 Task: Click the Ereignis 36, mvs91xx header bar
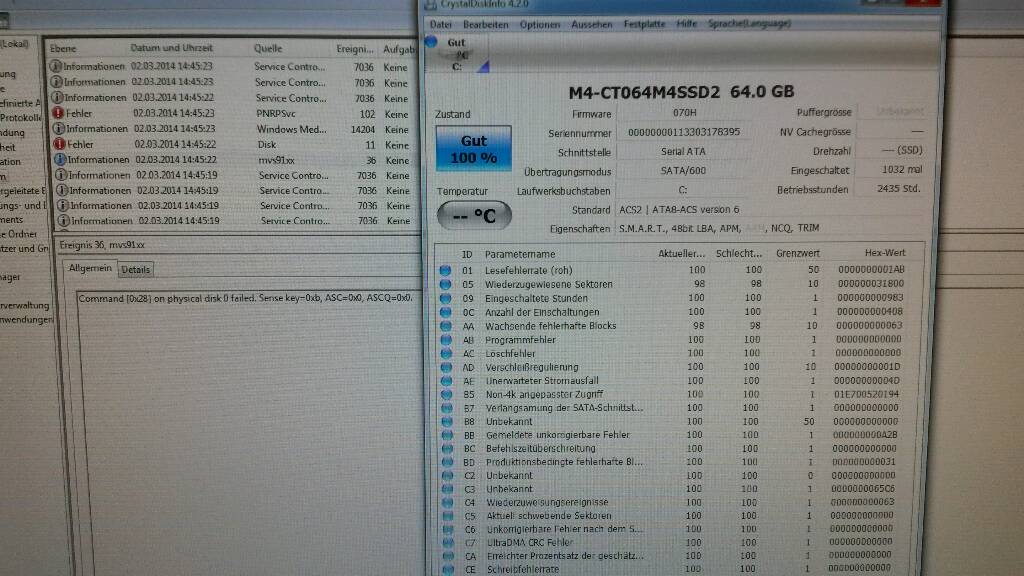click(x=238, y=245)
